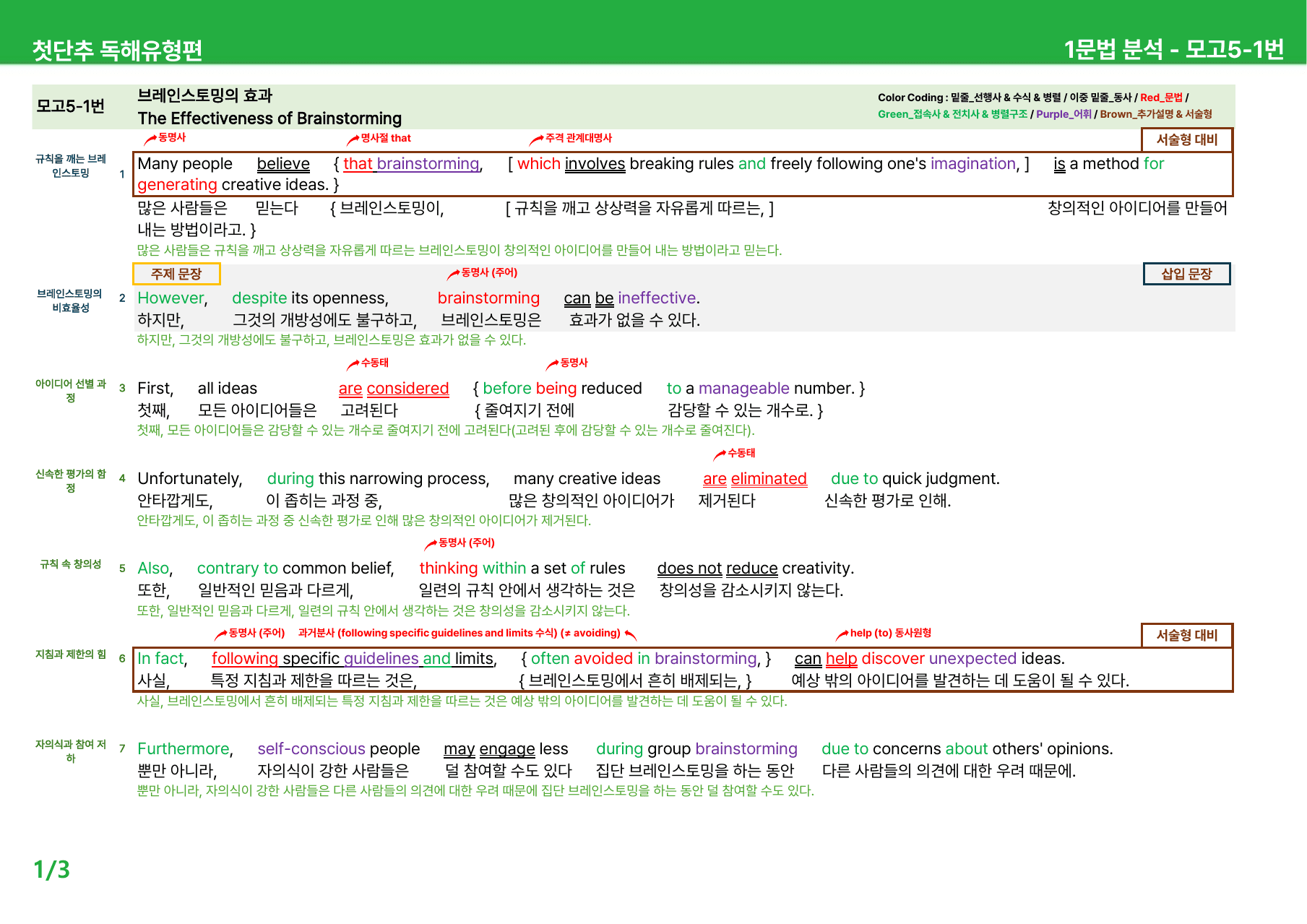Click the Korean title '브레인스토밍의 효과'
Viewport: 1307px width, 924px height.
(x=205, y=95)
